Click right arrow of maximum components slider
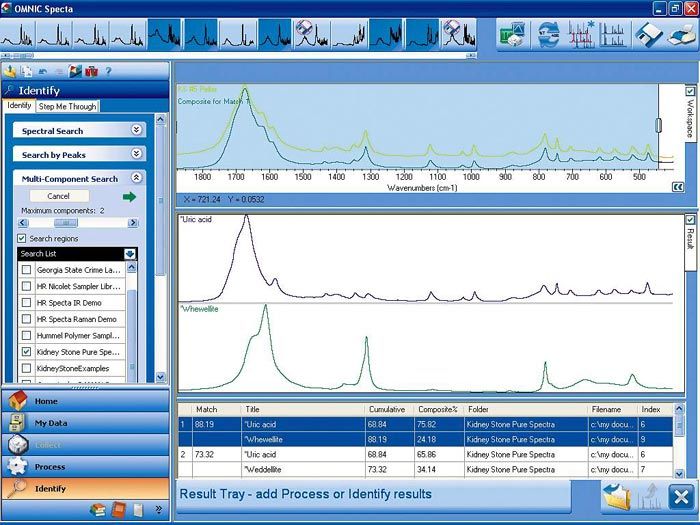 click(x=133, y=223)
